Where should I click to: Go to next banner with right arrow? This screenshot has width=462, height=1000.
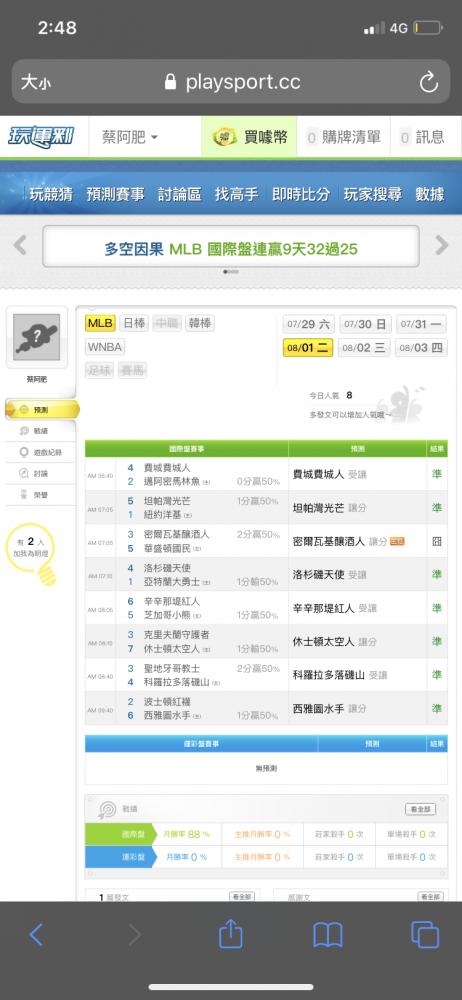coord(442,245)
